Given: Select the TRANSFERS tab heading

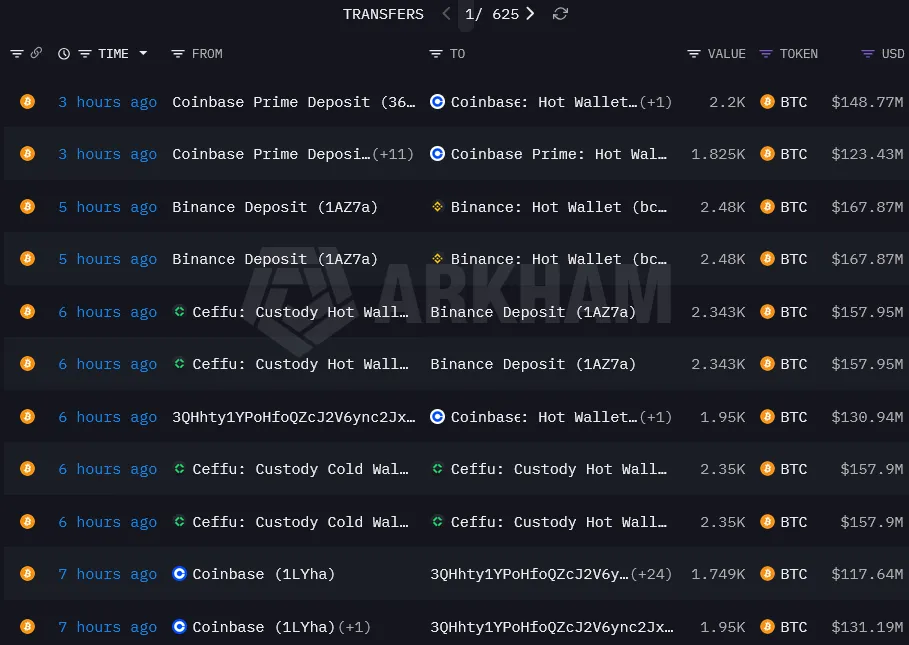Looking at the screenshot, I should click(383, 14).
